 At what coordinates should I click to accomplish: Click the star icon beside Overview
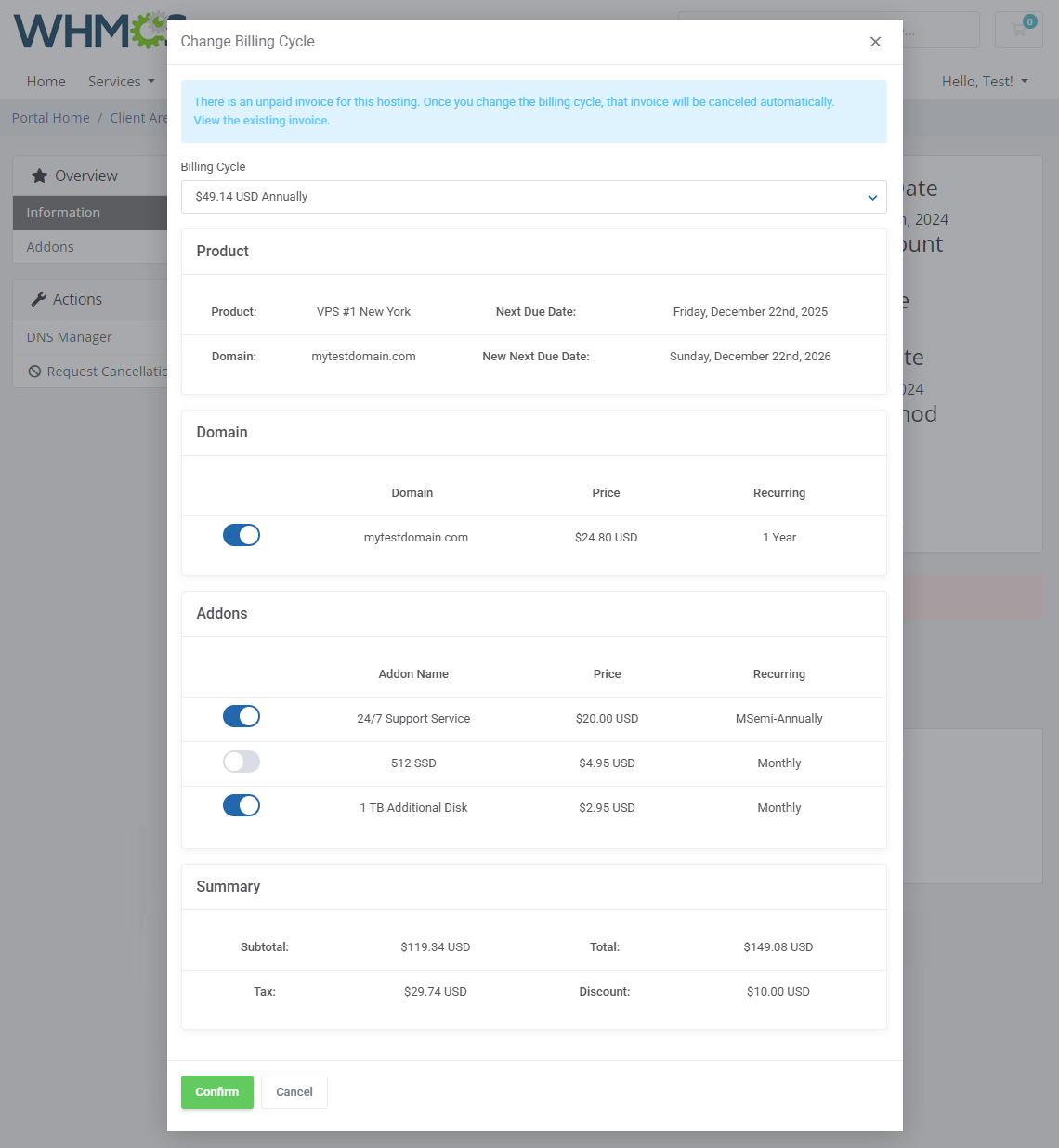tap(39, 175)
